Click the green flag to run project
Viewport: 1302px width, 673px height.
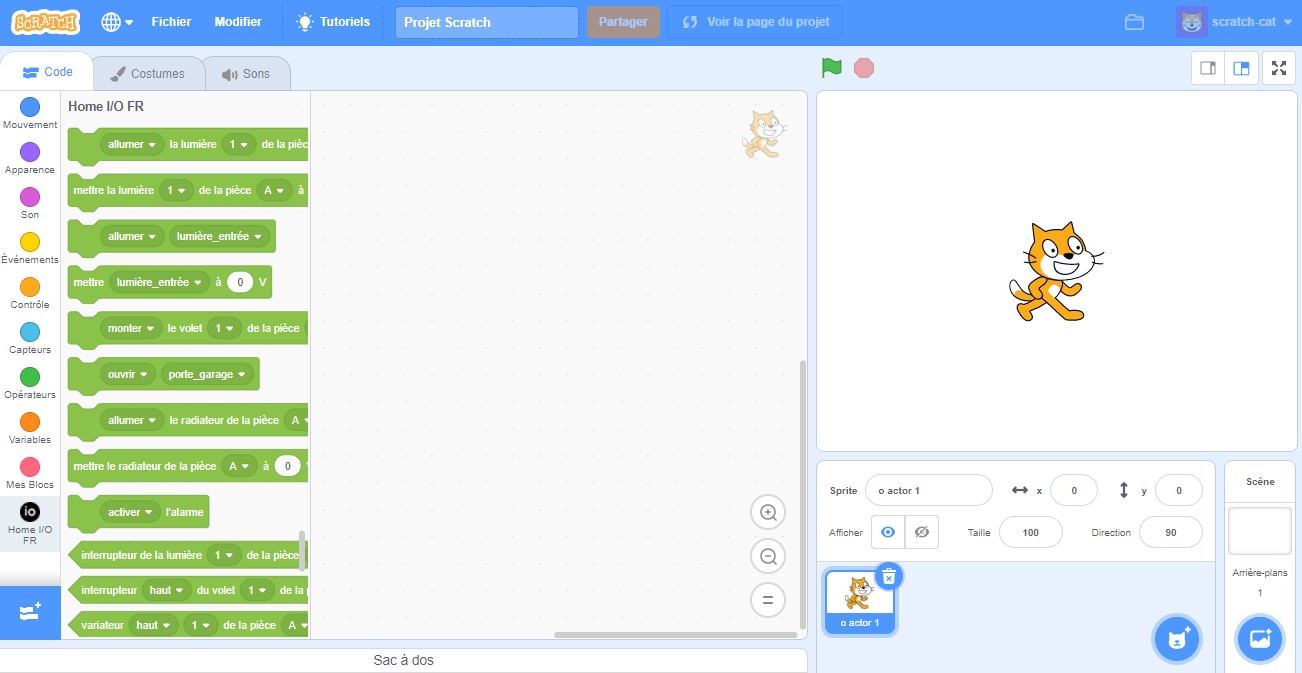831,68
